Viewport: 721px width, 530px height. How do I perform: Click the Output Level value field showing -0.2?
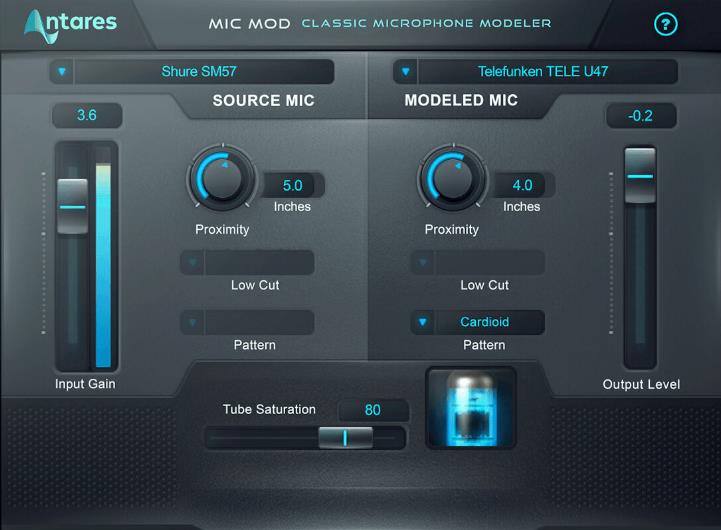tap(641, 116)
